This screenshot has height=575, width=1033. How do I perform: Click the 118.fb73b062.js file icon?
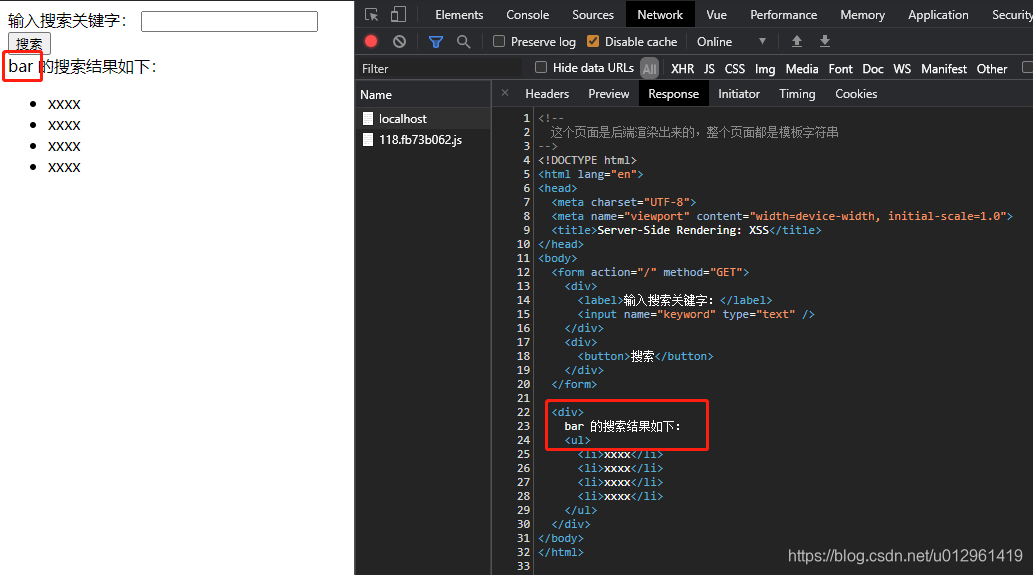point(368,140)
